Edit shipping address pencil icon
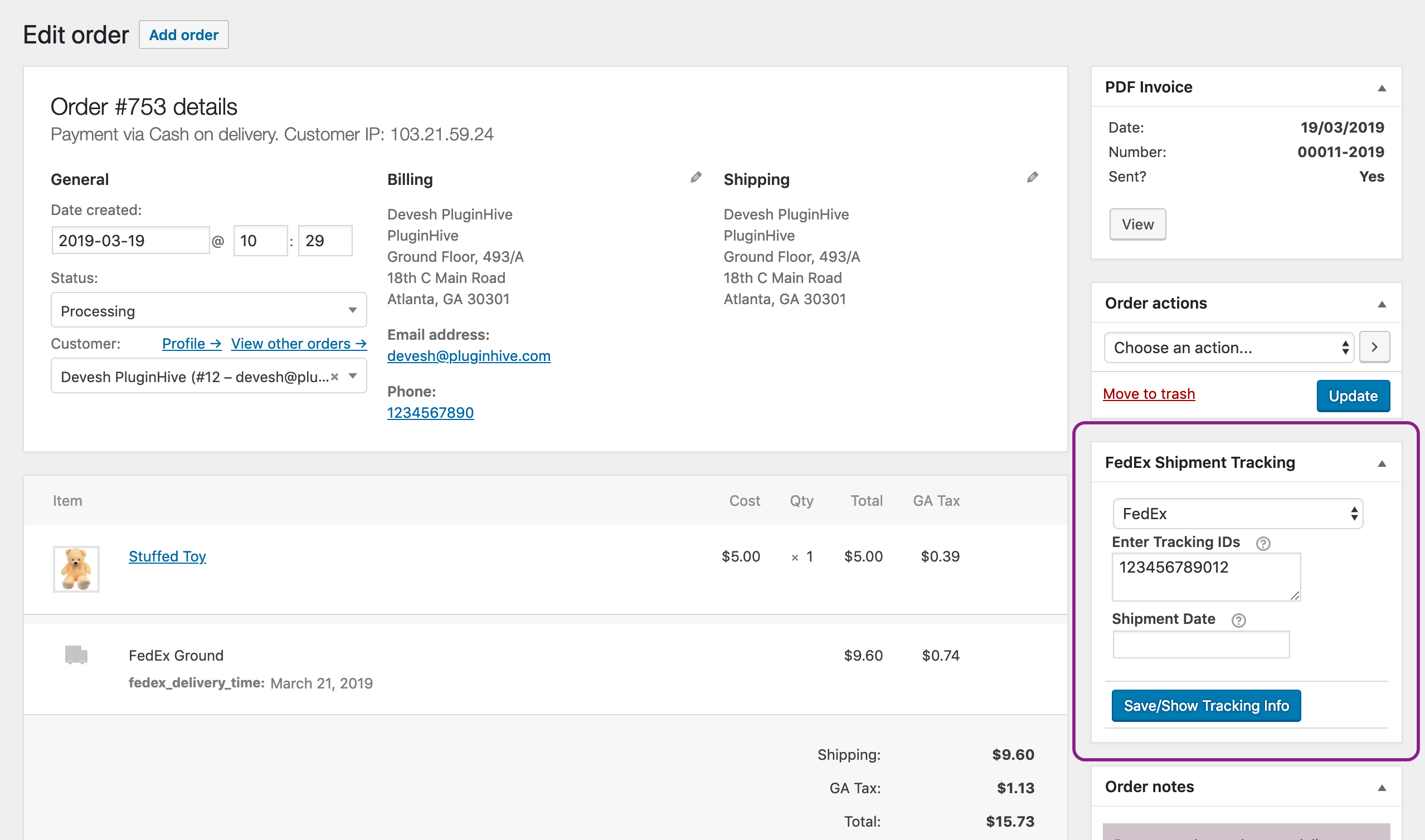Image resolution: width=1425 pixels, height=840 pixels. [1032, 178]
